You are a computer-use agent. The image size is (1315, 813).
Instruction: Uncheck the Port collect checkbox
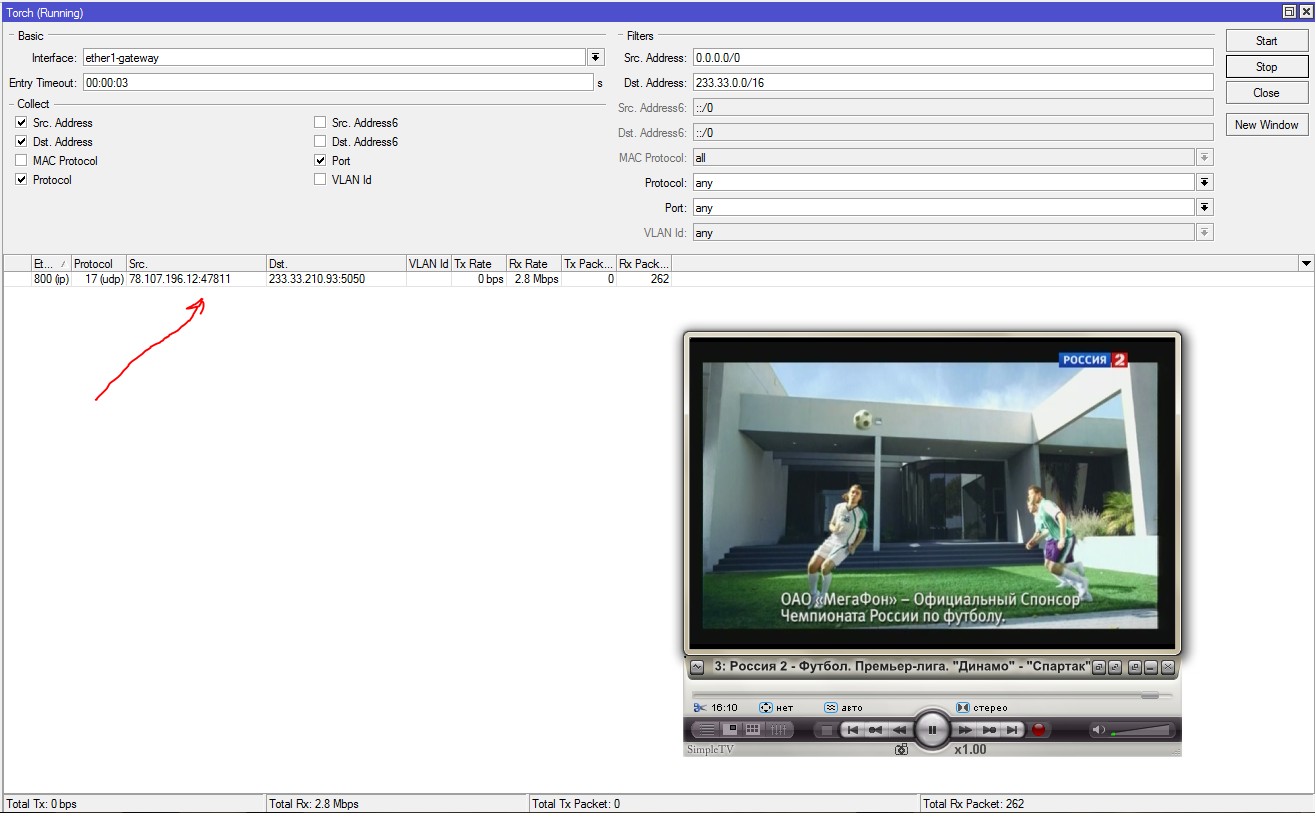point(320,160)
